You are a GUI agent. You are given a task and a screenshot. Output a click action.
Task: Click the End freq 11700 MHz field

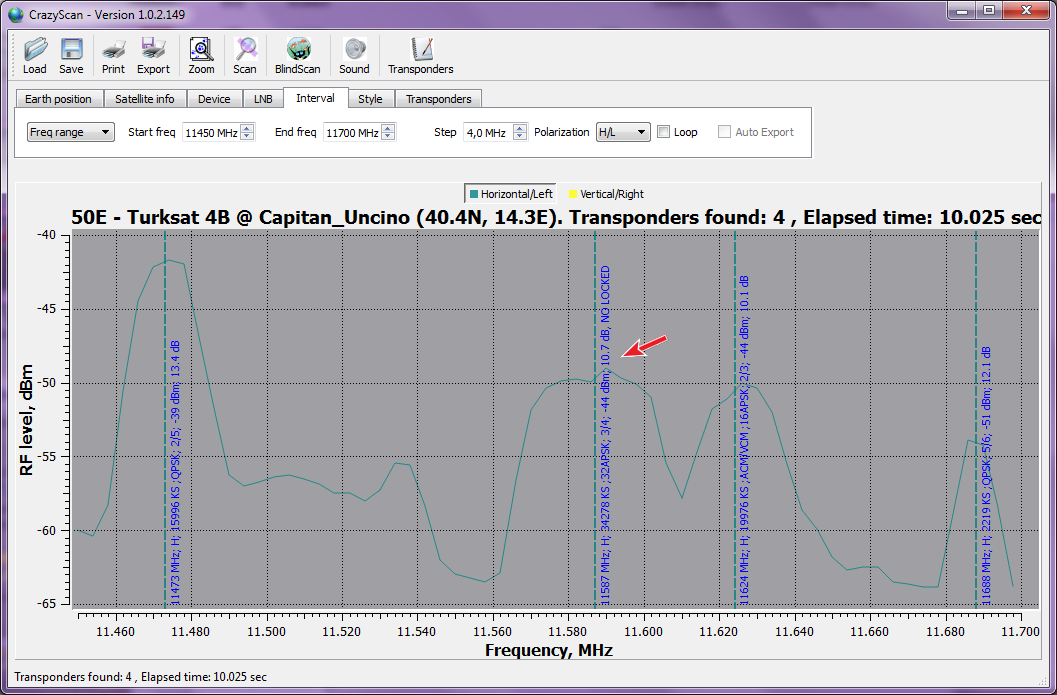tap(352, 133)
